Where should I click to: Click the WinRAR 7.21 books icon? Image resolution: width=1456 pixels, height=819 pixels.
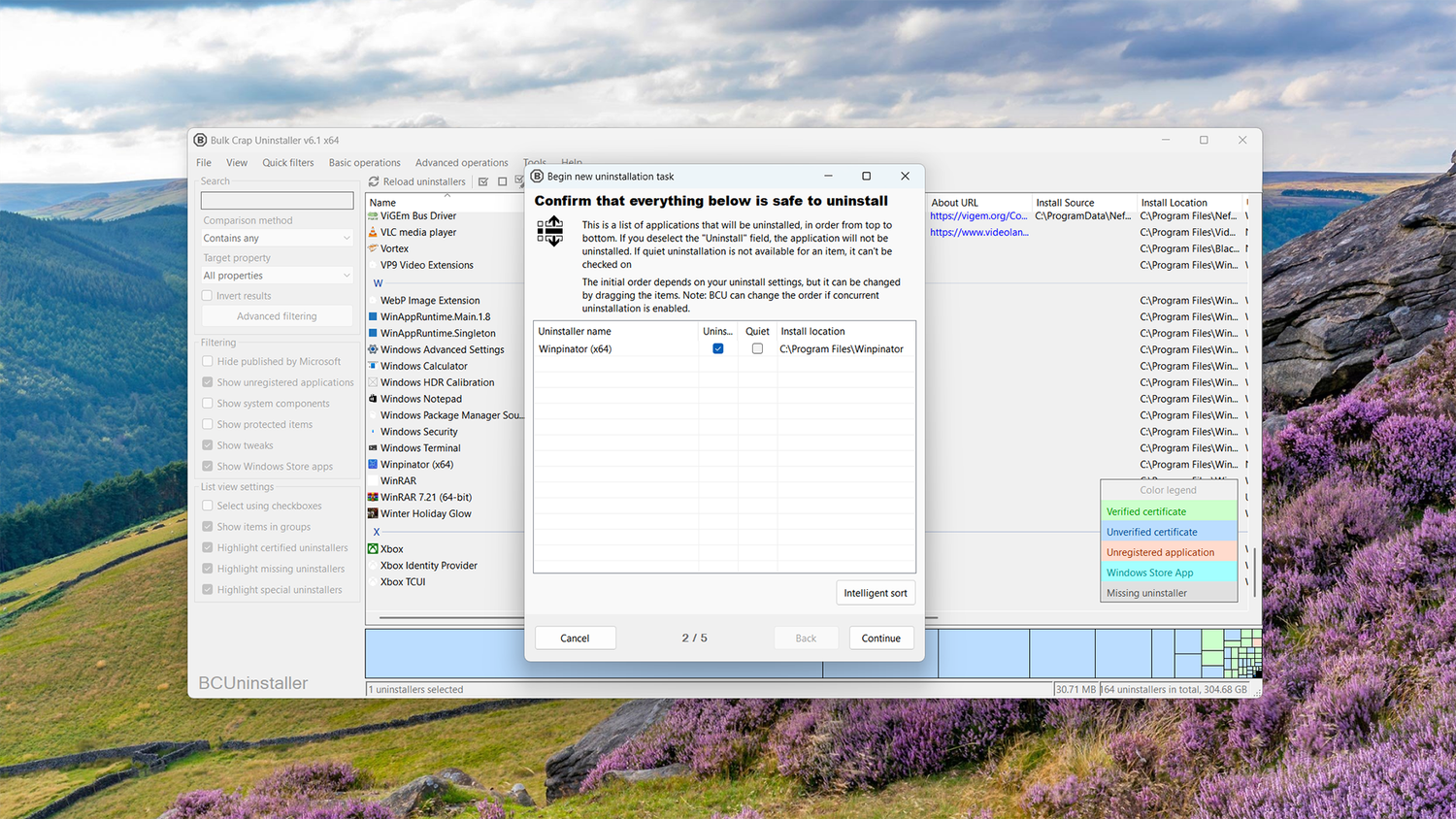click(x=373, y=497)
